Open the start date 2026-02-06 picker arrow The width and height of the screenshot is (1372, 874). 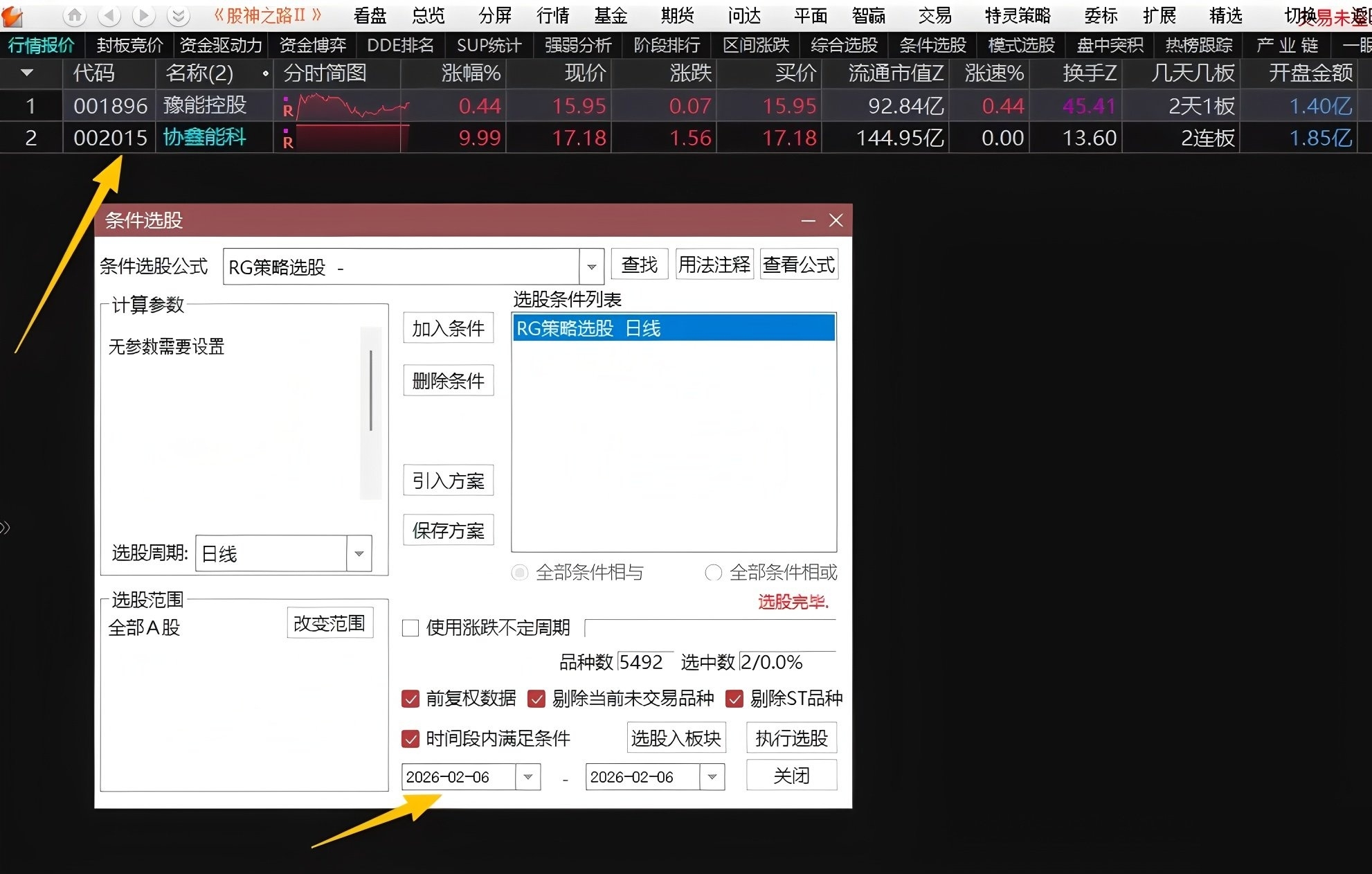[x=528, y=777]
